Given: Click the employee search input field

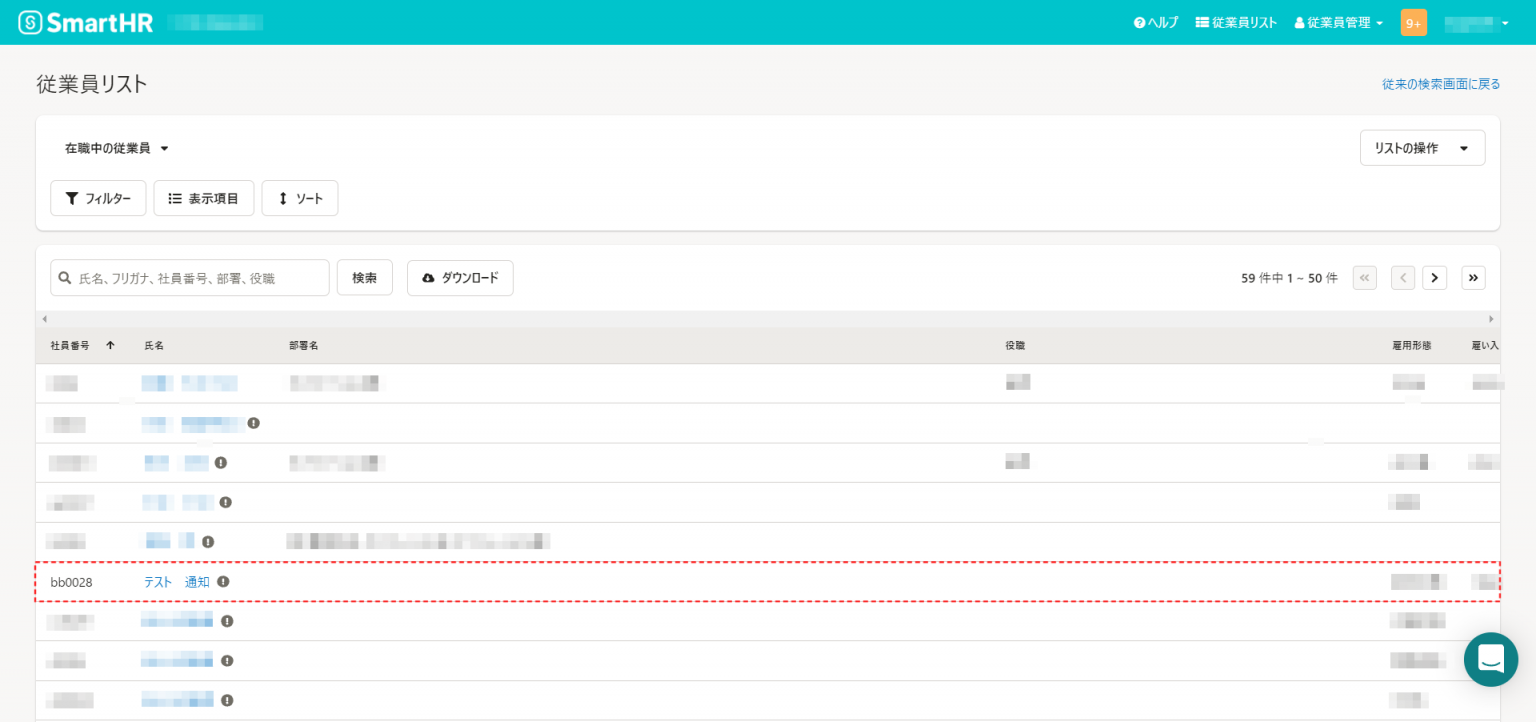Looking at the screenshot, I should pos(190,278).
